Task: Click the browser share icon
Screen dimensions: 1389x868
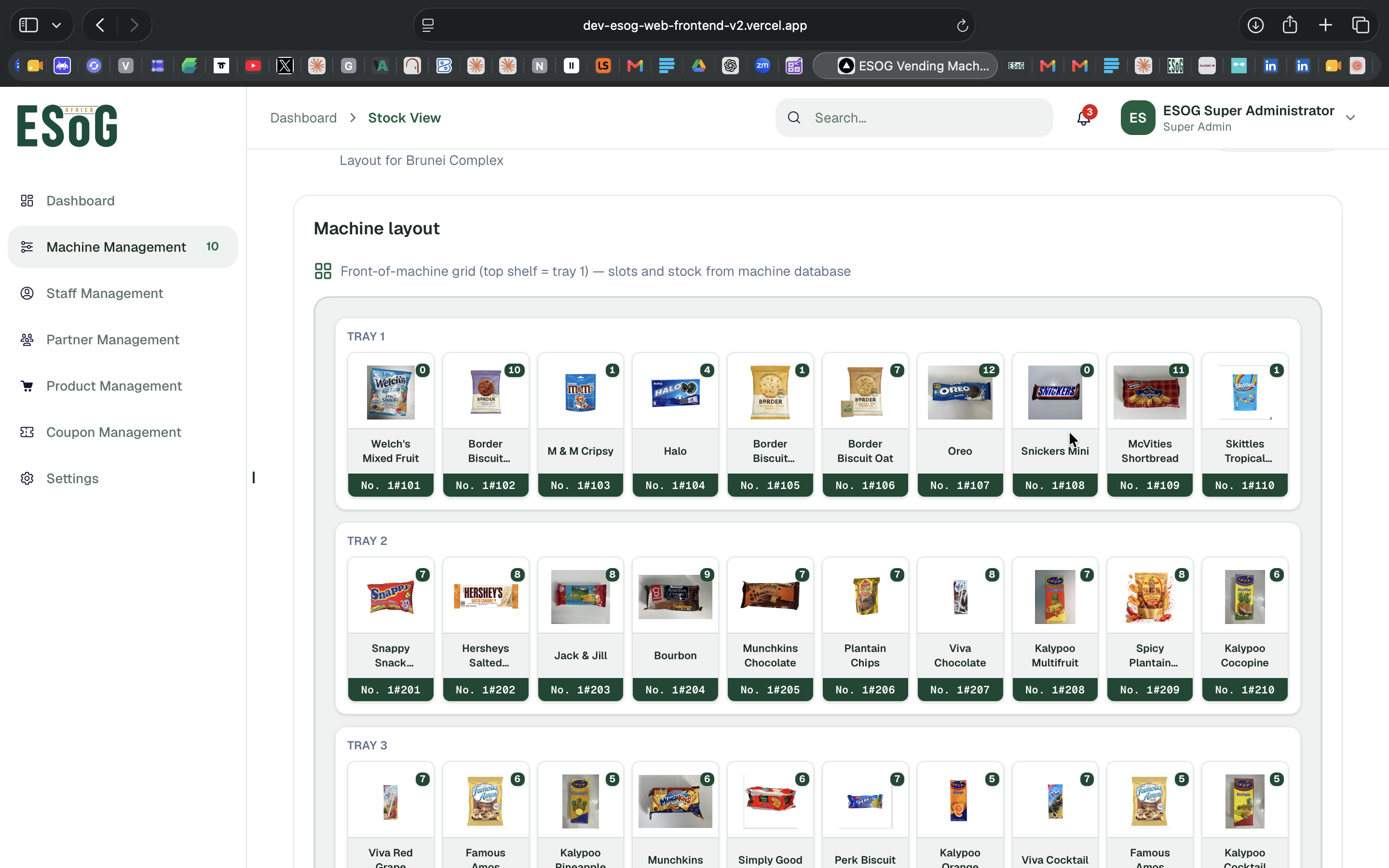Action: point(1290,25)
